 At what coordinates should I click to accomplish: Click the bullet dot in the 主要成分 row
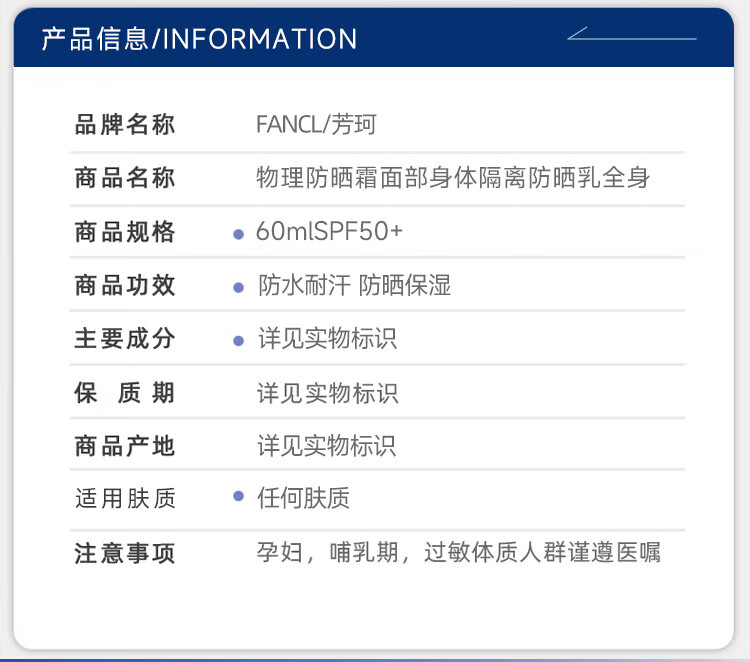[x=238, y=341]
